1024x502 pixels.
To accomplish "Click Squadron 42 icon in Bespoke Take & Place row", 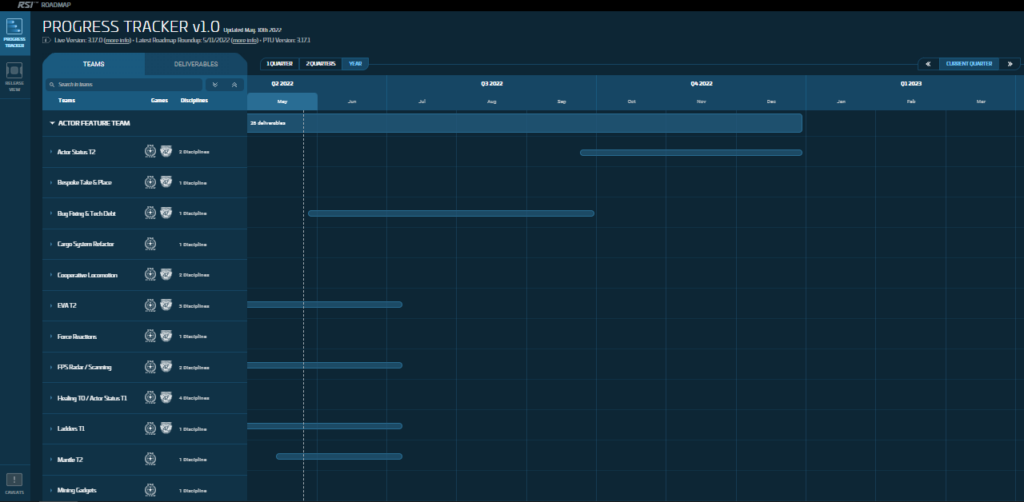I will click(166, 182).
